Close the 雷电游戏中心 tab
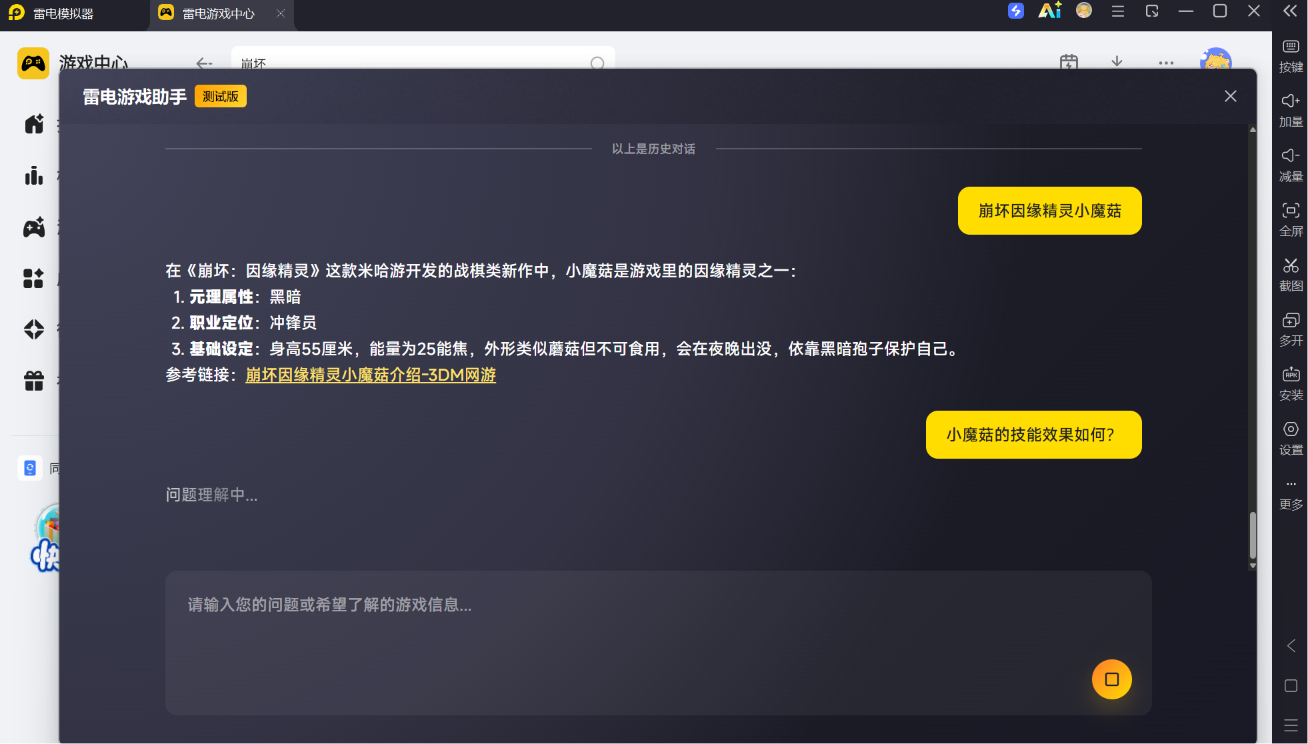1308x744 pixels. pos(281,14)
